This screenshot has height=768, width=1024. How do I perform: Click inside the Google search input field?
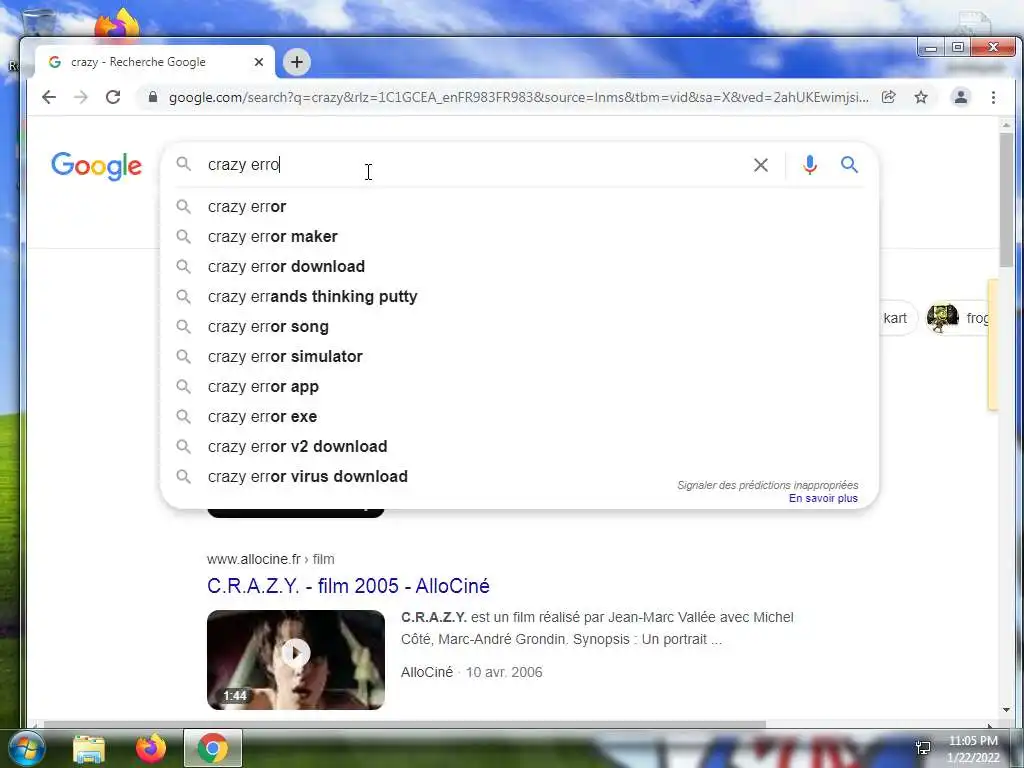pyautogui.click(x=477, y=165)
